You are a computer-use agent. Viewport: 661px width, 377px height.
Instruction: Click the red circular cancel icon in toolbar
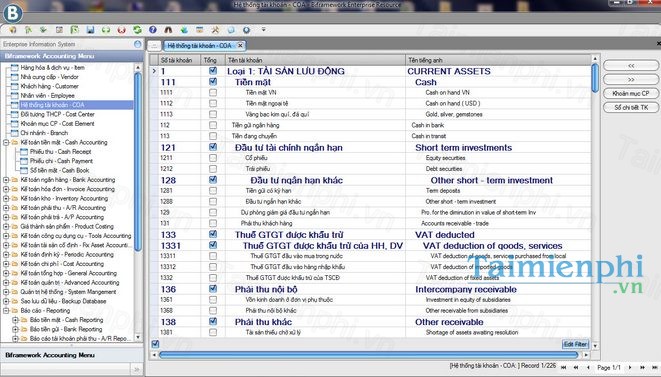121,30
